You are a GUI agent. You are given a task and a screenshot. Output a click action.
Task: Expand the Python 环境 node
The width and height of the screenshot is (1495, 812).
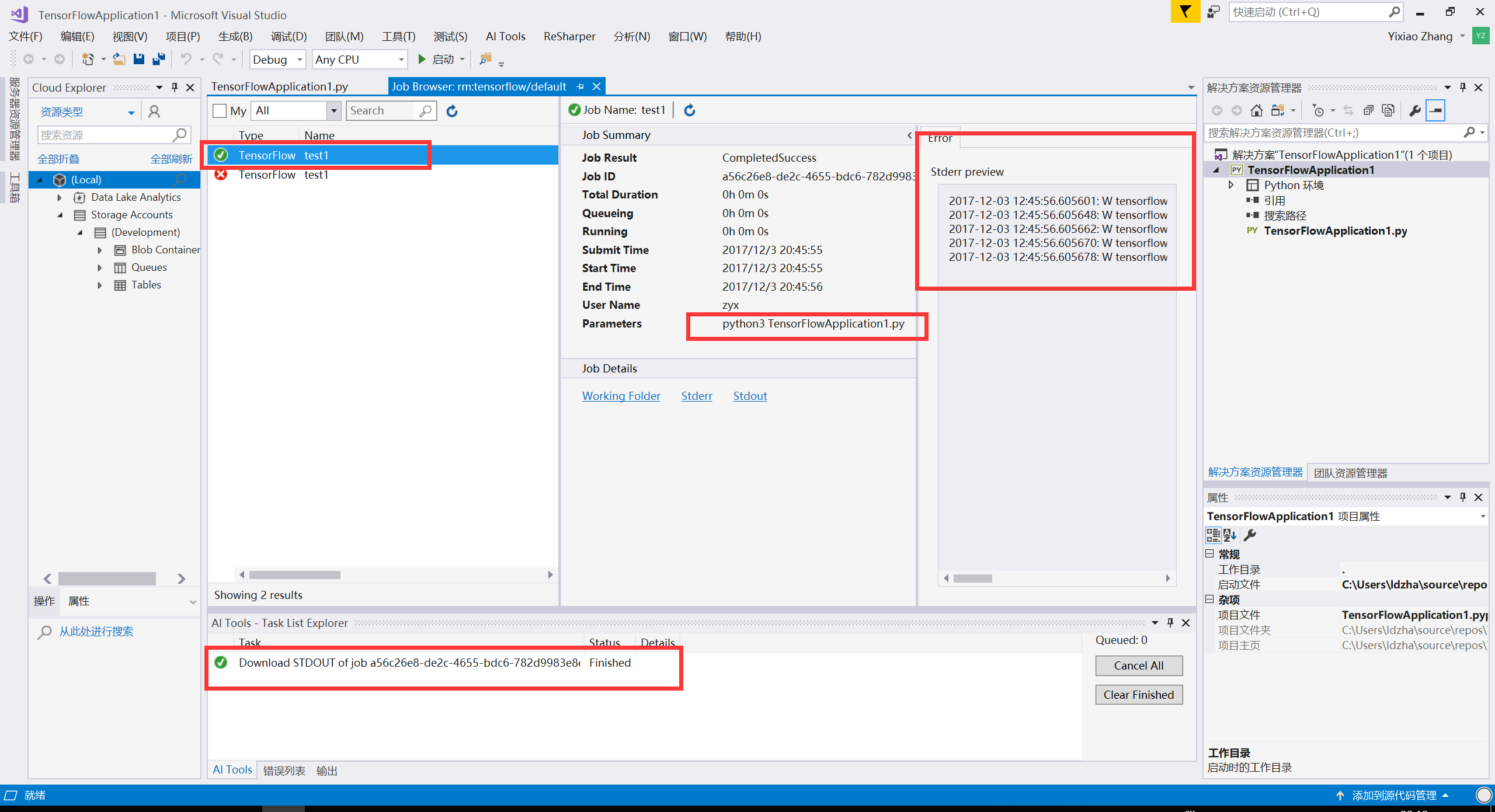pyautogui.click(x=1230, y=185)
